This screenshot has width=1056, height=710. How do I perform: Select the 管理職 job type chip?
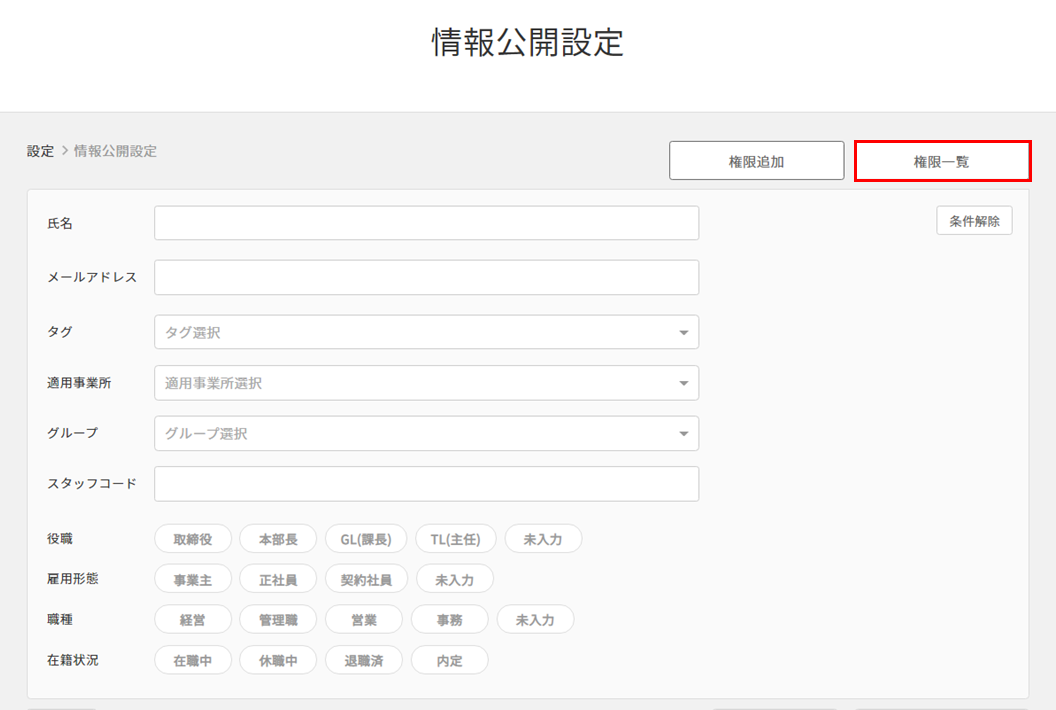pyautogui.click(x=278, y=620)
